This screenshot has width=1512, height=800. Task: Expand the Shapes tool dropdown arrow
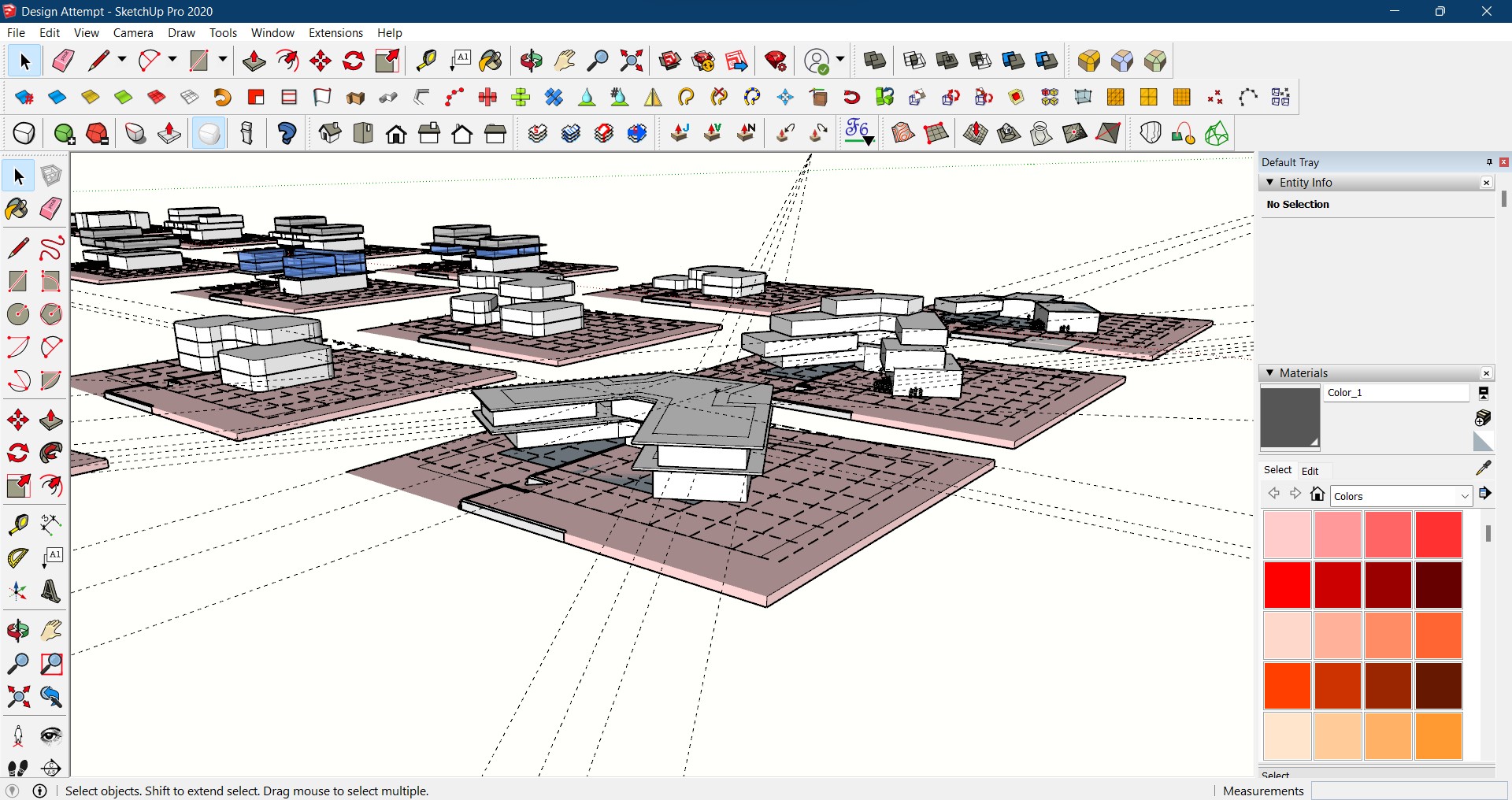tap(223, 60)
